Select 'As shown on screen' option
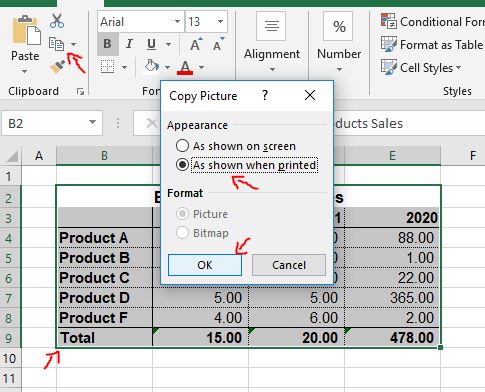Viewport: 485px width, 392px height. (x=236, y=146)
